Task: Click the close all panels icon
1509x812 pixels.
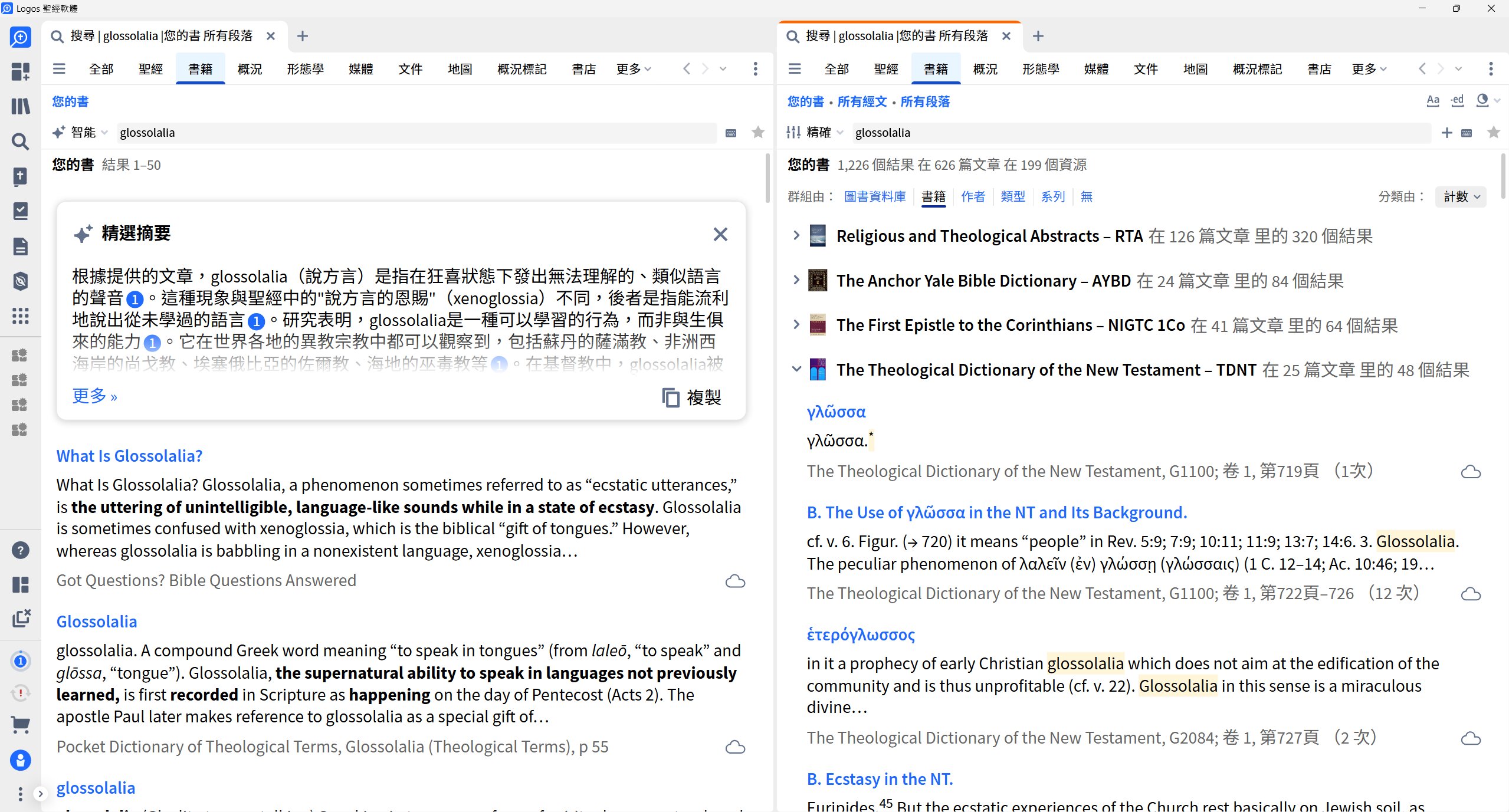Action: tap(21, 618)
